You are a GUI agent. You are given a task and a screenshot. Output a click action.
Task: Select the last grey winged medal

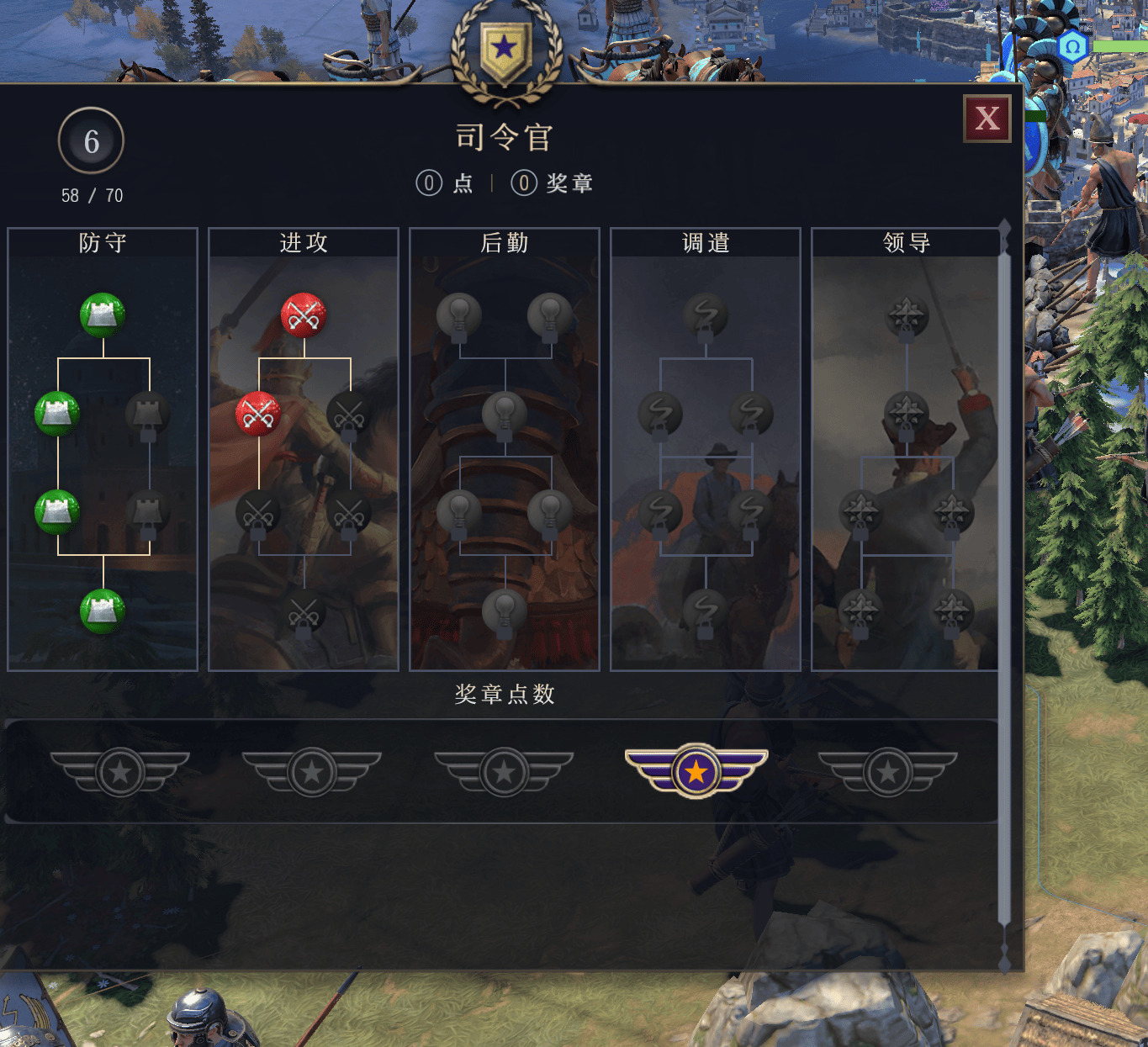tap(888, 771)
